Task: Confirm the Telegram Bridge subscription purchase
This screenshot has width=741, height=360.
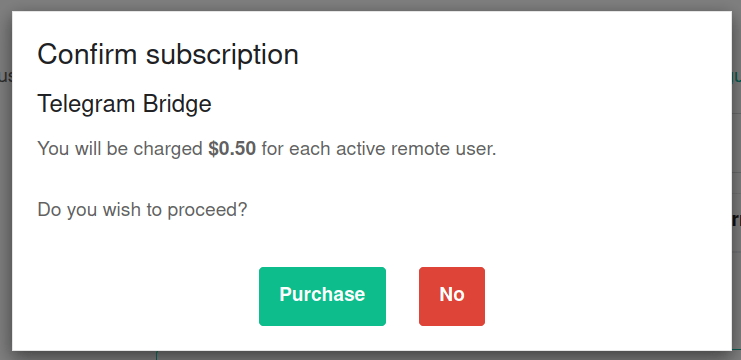Action: click(x=322, y=296)
